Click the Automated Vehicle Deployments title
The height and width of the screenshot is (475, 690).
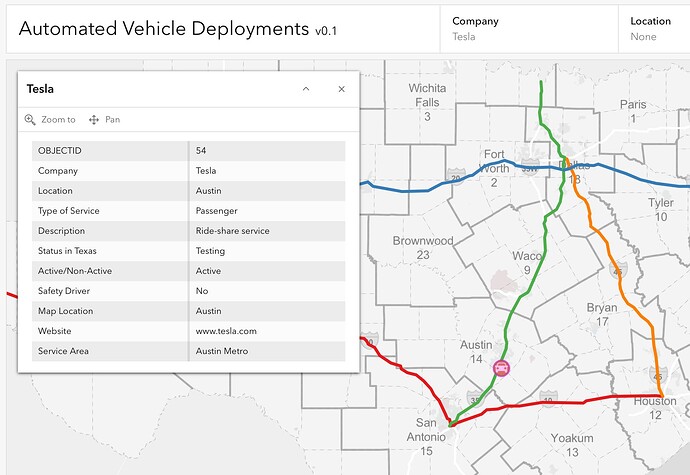click(164, 29)
